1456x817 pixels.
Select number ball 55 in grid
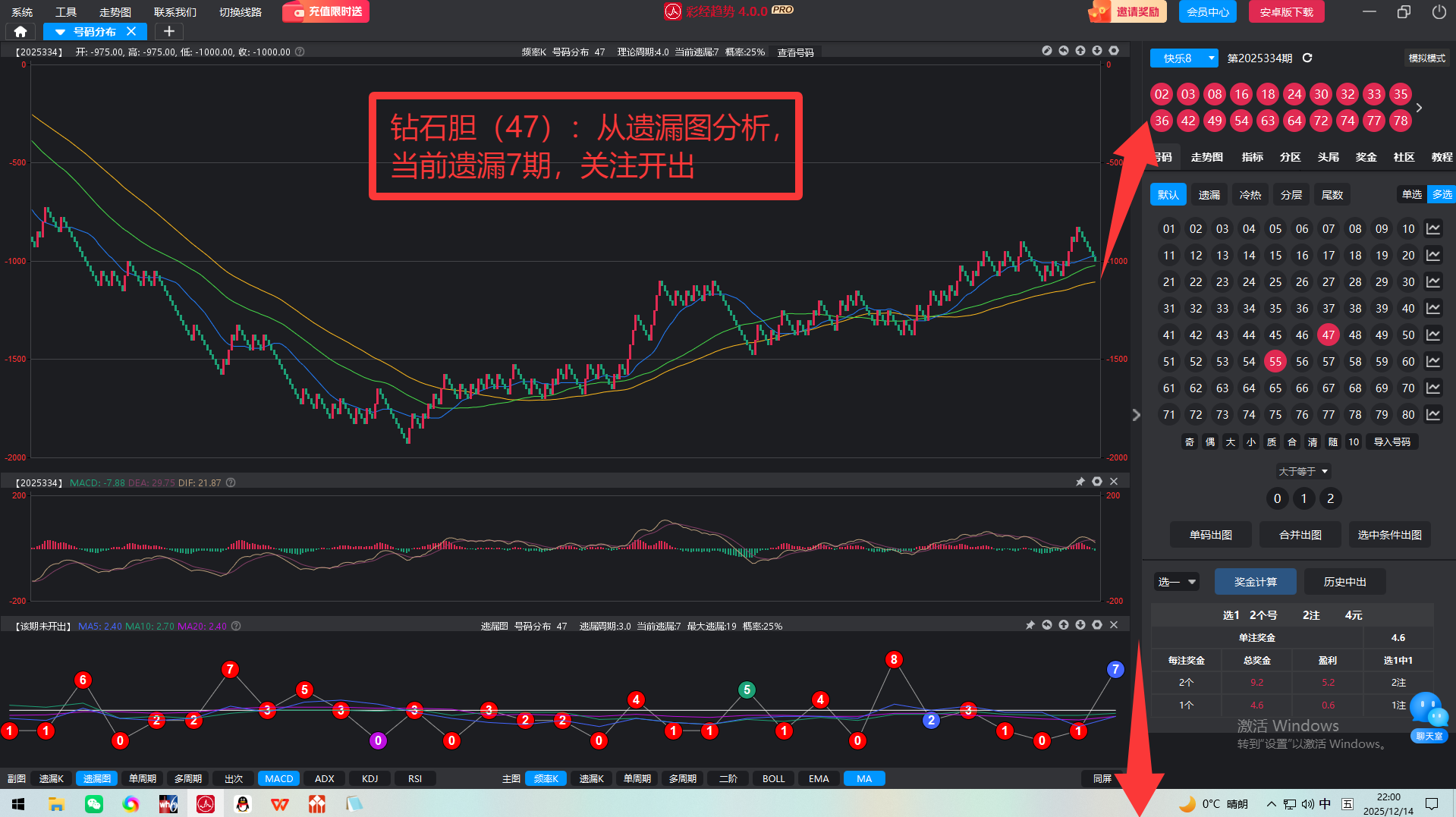[x=1275, y=362]
